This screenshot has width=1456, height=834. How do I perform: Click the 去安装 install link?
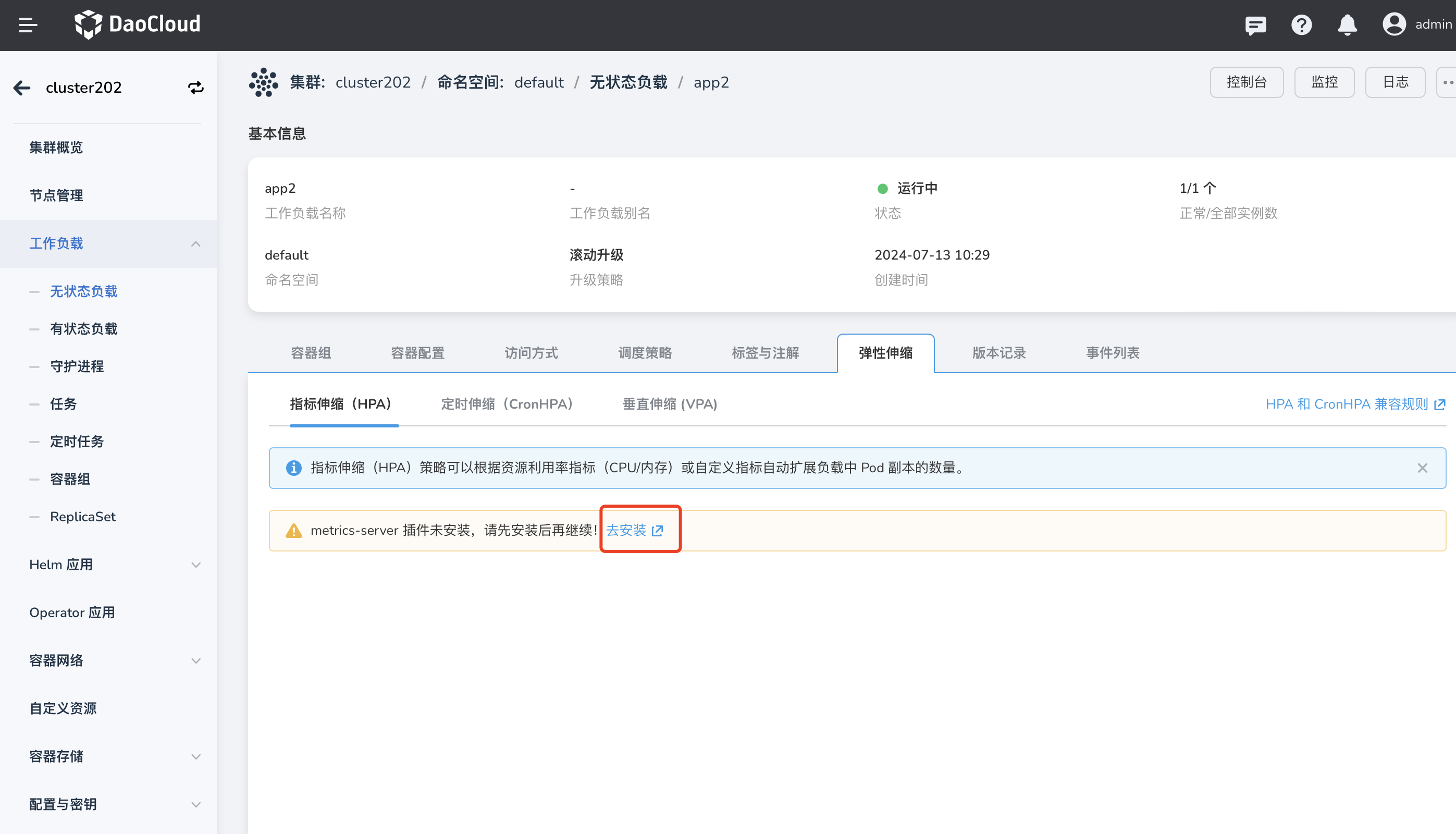click(x=634, y=531)
